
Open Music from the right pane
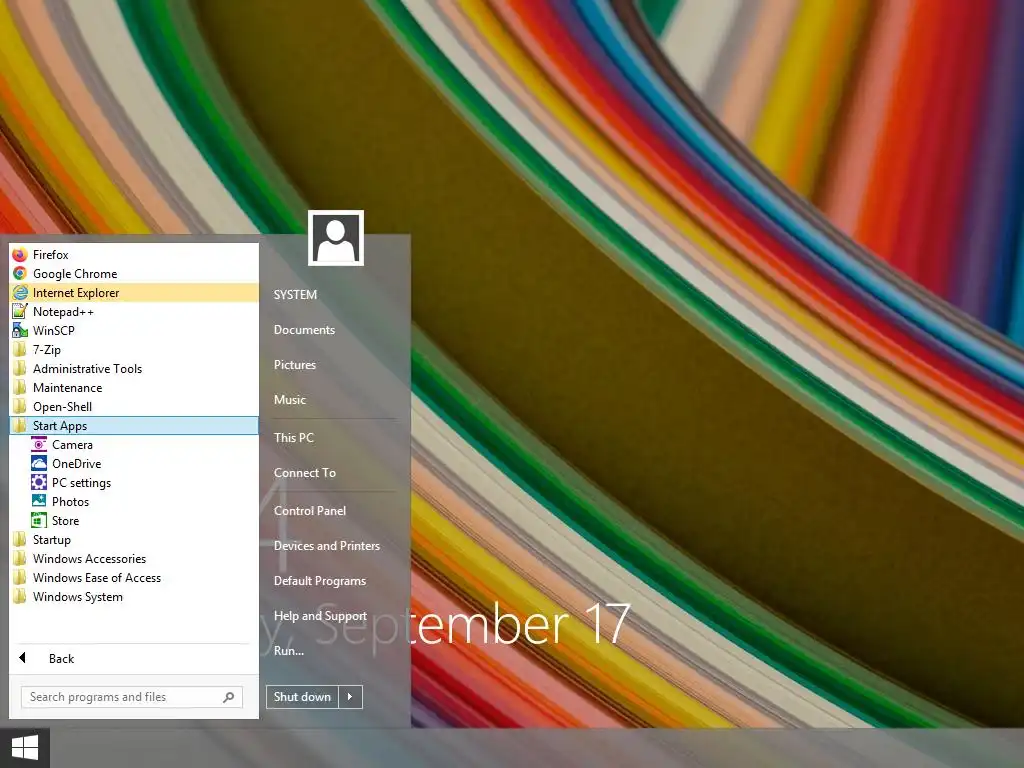pos(290,400)
